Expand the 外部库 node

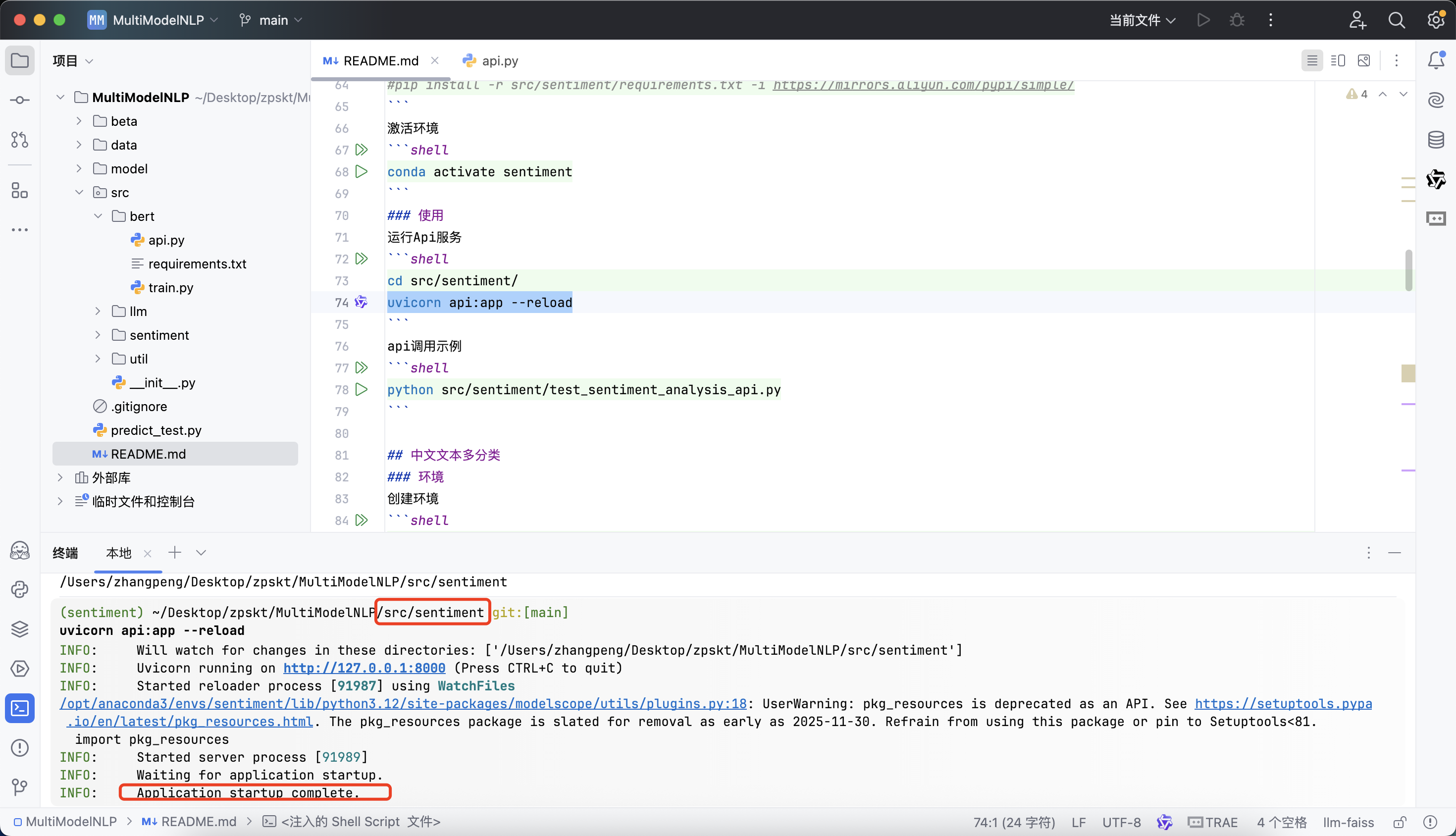click(60, 478)
